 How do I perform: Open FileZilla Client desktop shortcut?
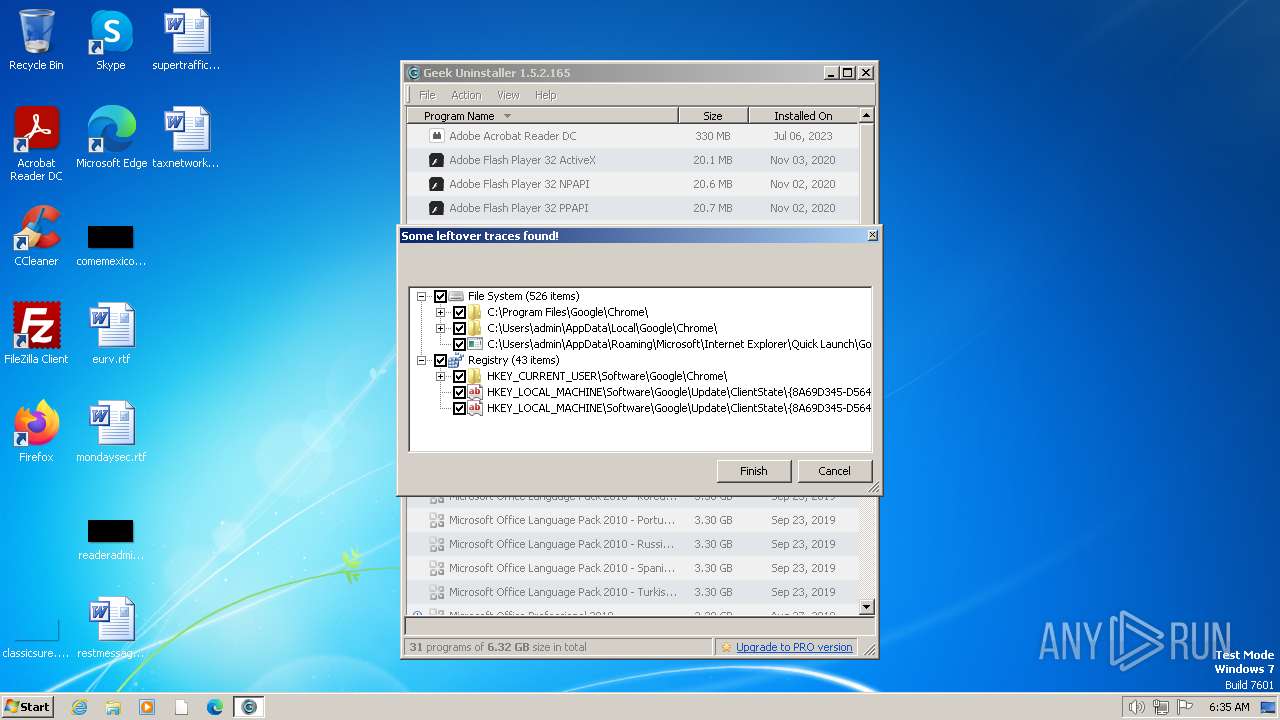point(36,334)
